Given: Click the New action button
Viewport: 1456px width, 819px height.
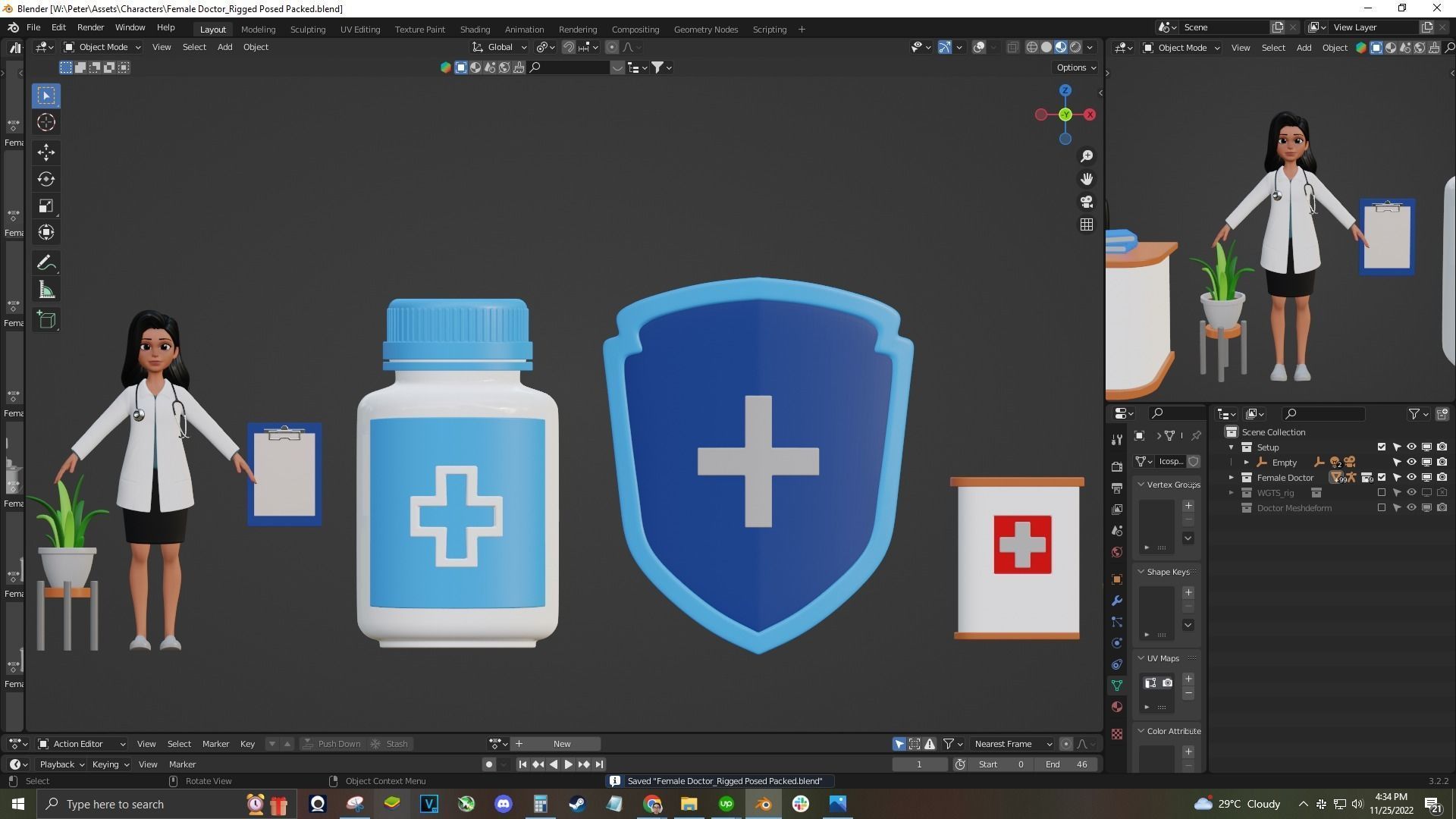Looking at the screenshot, I should click(562, 744).
